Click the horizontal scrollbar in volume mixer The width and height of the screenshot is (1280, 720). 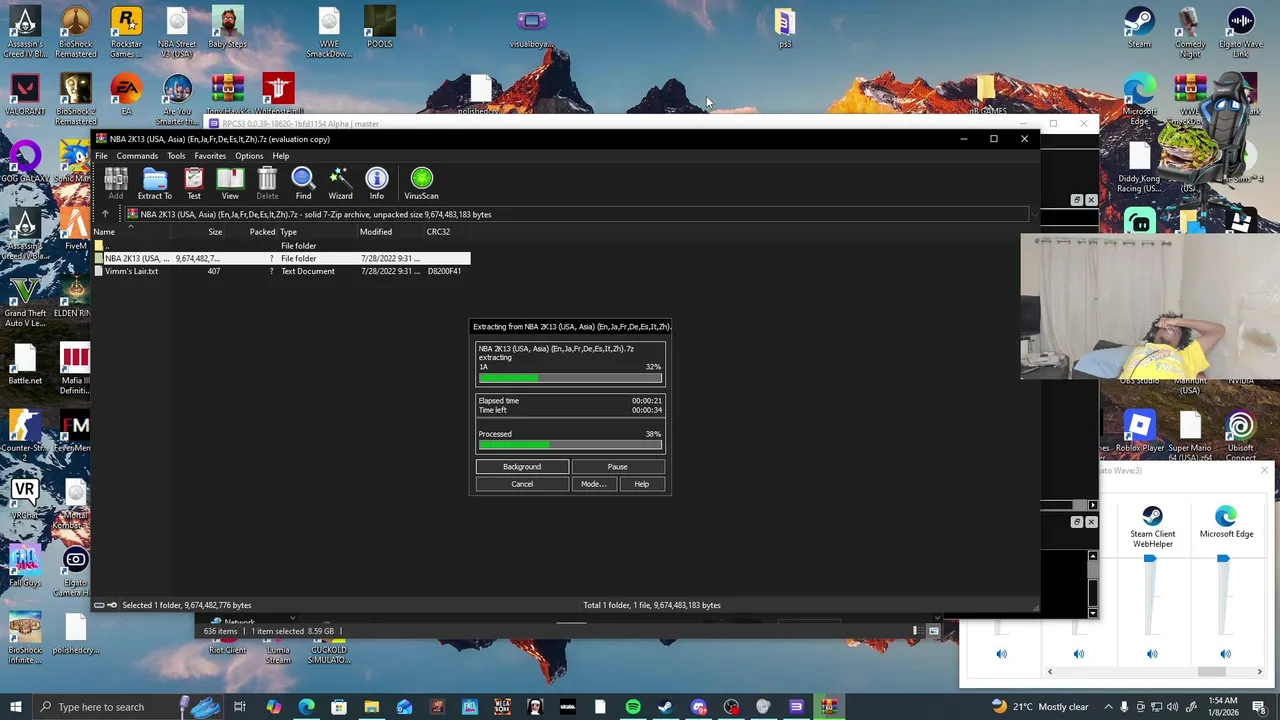pos(1211,672)
